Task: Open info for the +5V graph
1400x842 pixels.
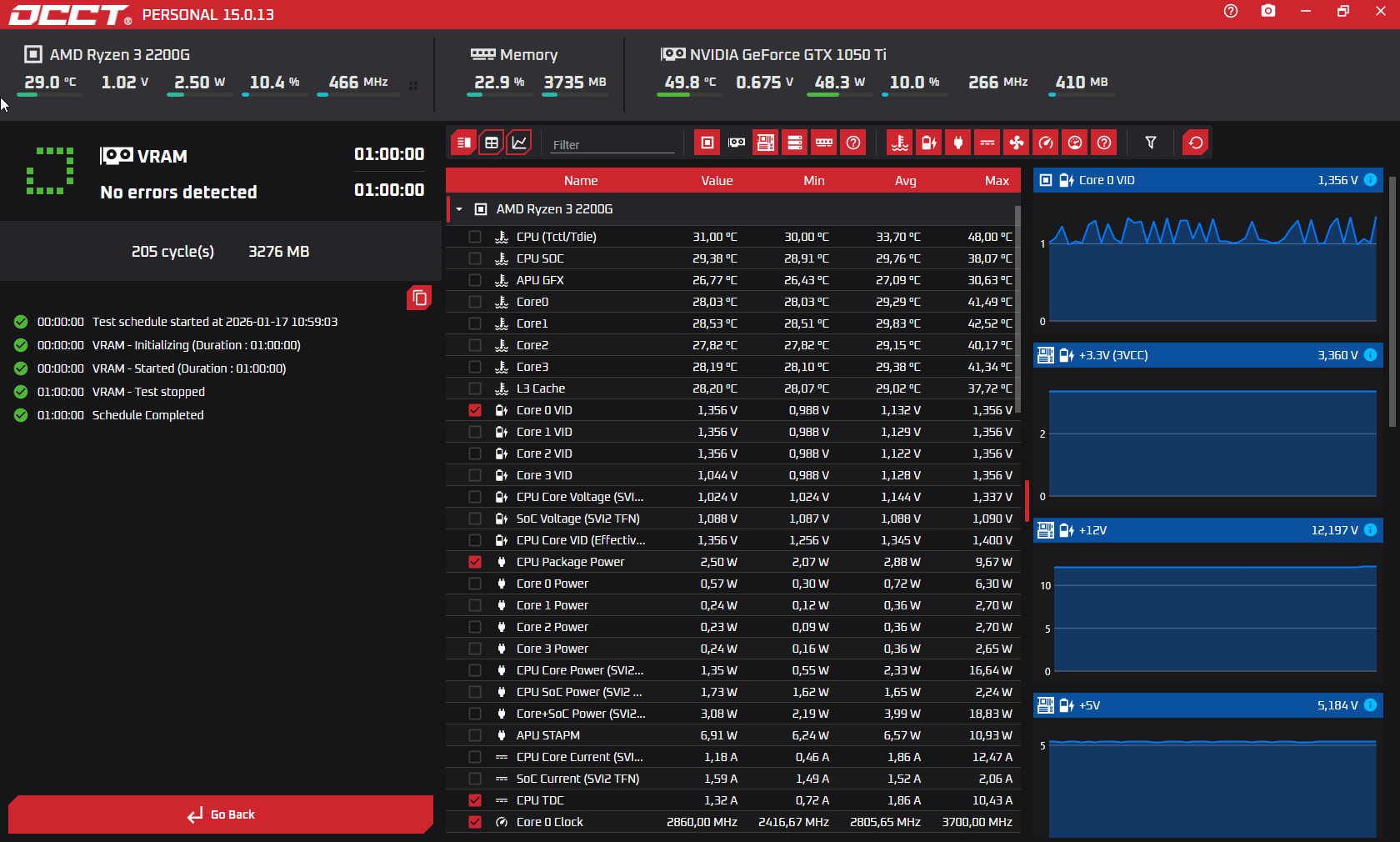Action: pyautogui.click(x=1370, y=705)
